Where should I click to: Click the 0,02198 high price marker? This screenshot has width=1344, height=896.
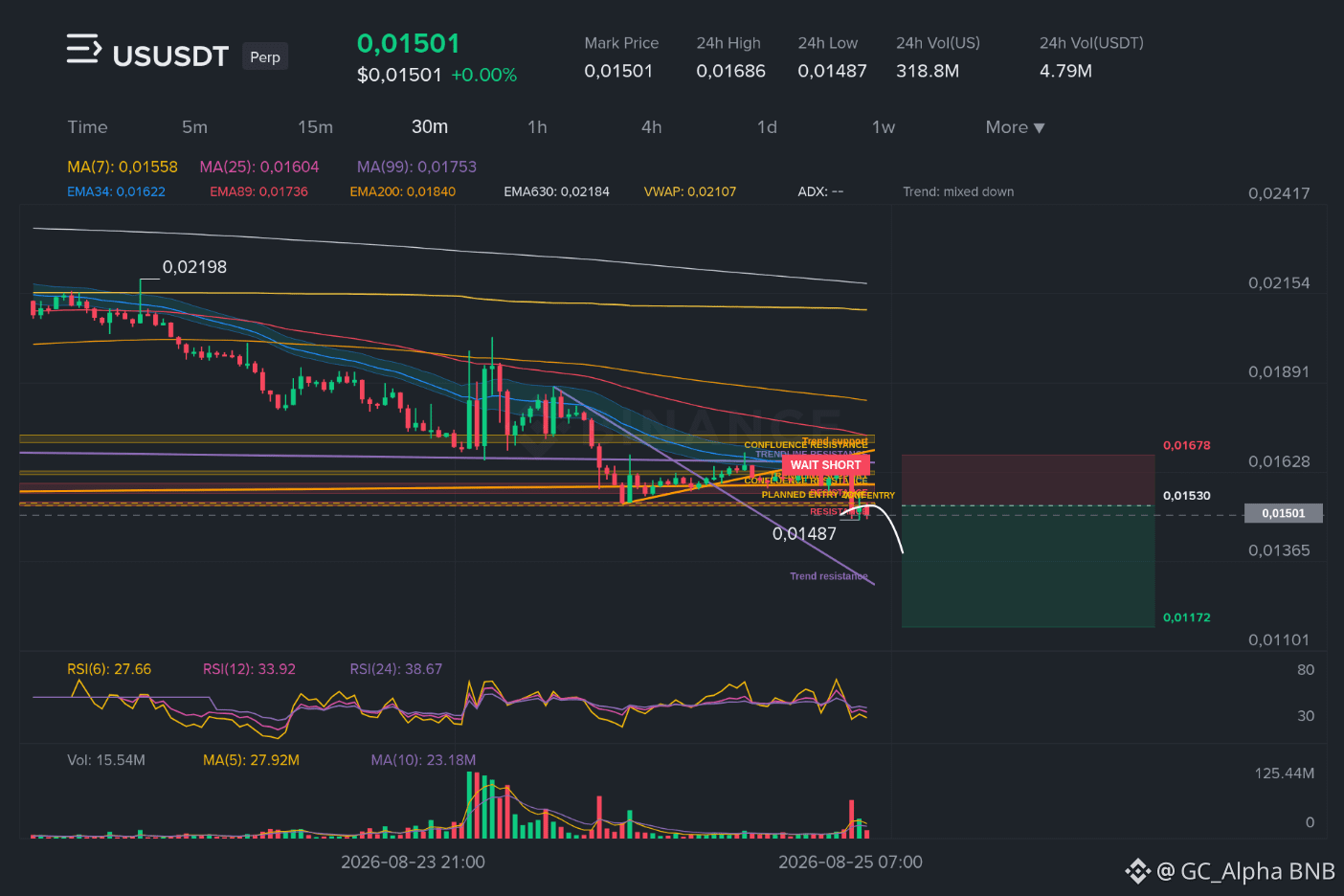(194, 267)
